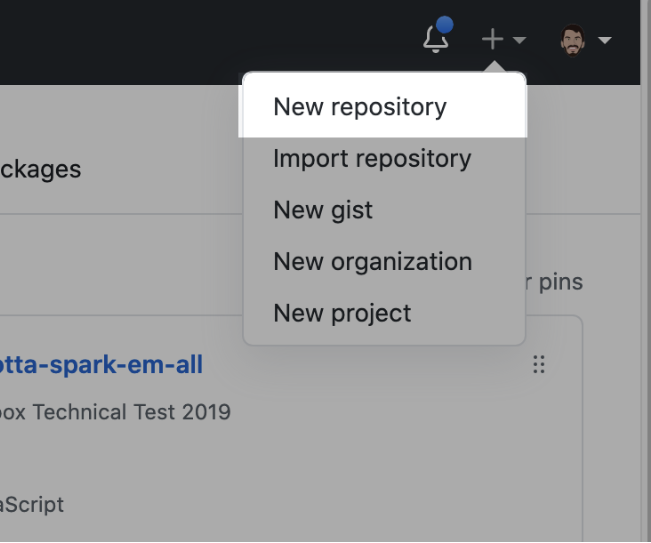The image size is (651, 543).
Task: Click the dropdown menu's top pointer arrow
Action: (x=493, y=67)
